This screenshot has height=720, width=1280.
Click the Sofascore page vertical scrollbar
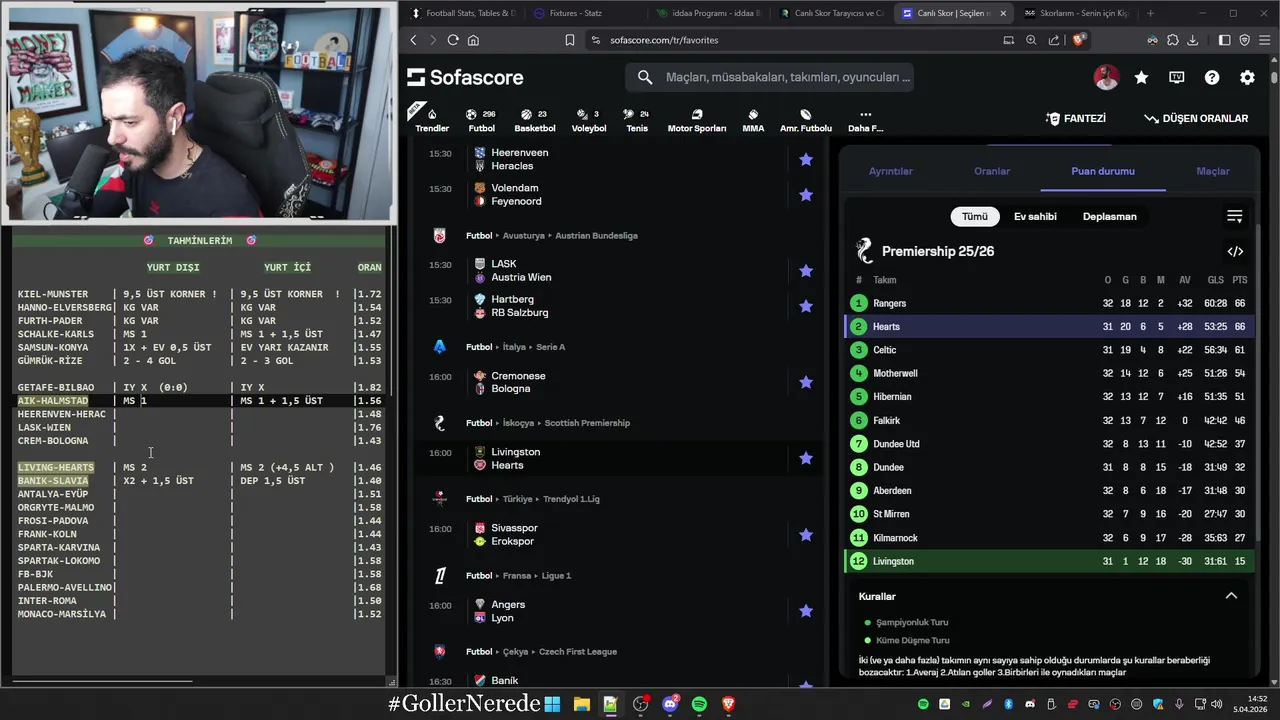[1274, 76]
